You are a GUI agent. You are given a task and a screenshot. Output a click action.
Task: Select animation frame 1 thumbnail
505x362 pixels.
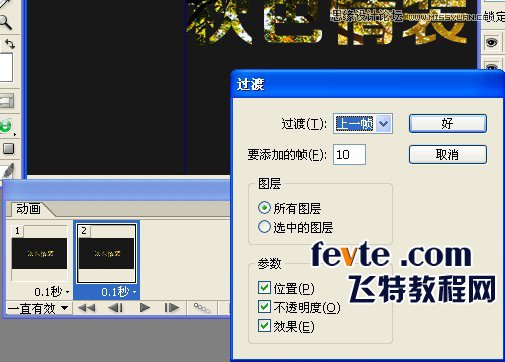[x=39, y=253]
